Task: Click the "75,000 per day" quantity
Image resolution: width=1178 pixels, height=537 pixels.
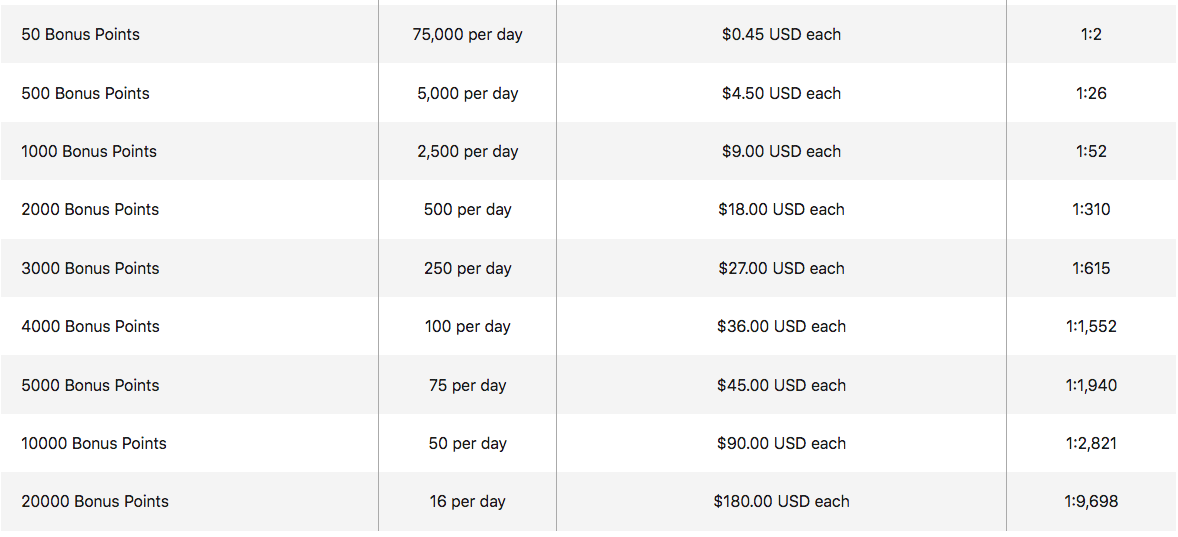Action: [x=467, y=34]
